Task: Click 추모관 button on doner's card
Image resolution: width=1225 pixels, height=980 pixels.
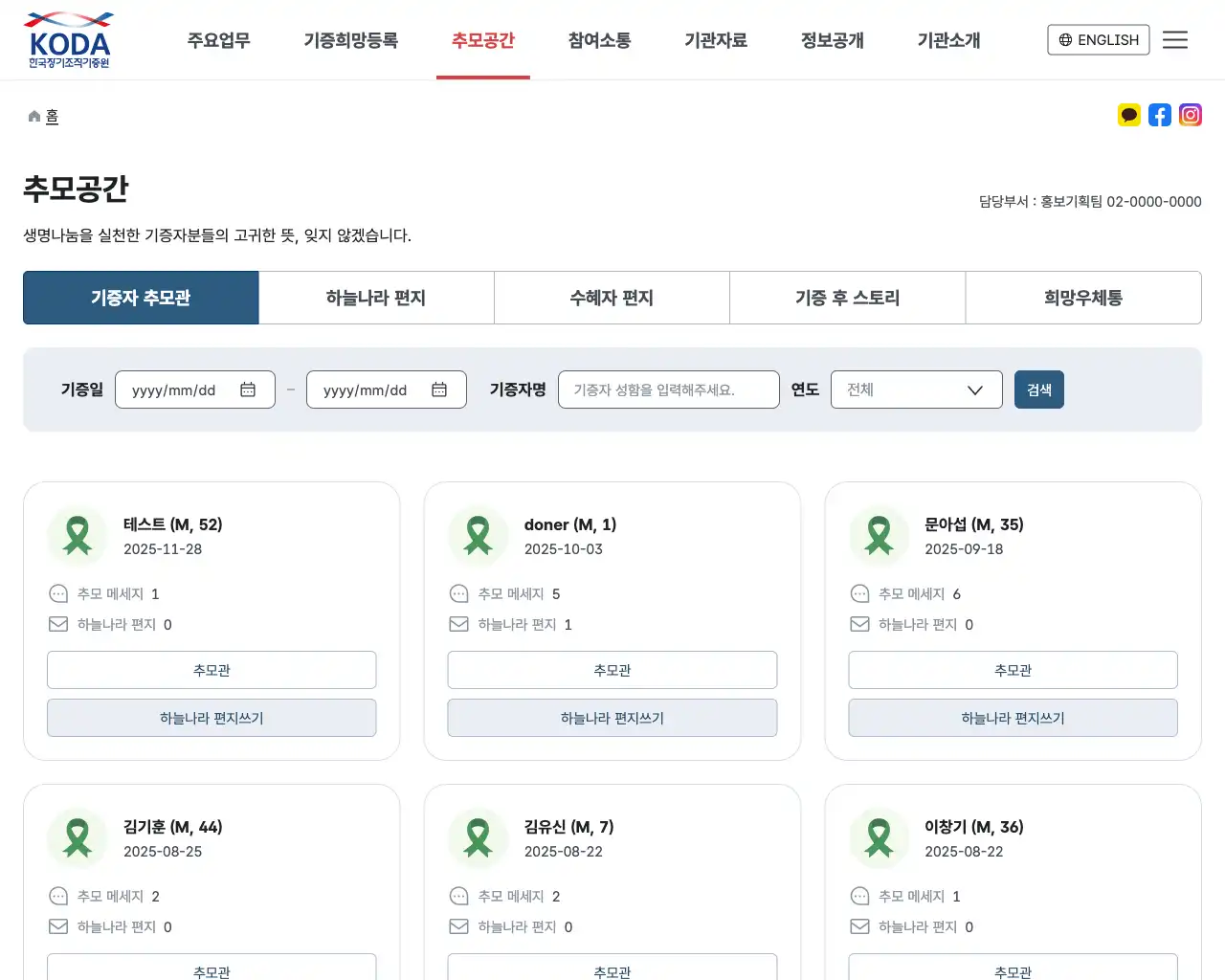Action: 612,670
